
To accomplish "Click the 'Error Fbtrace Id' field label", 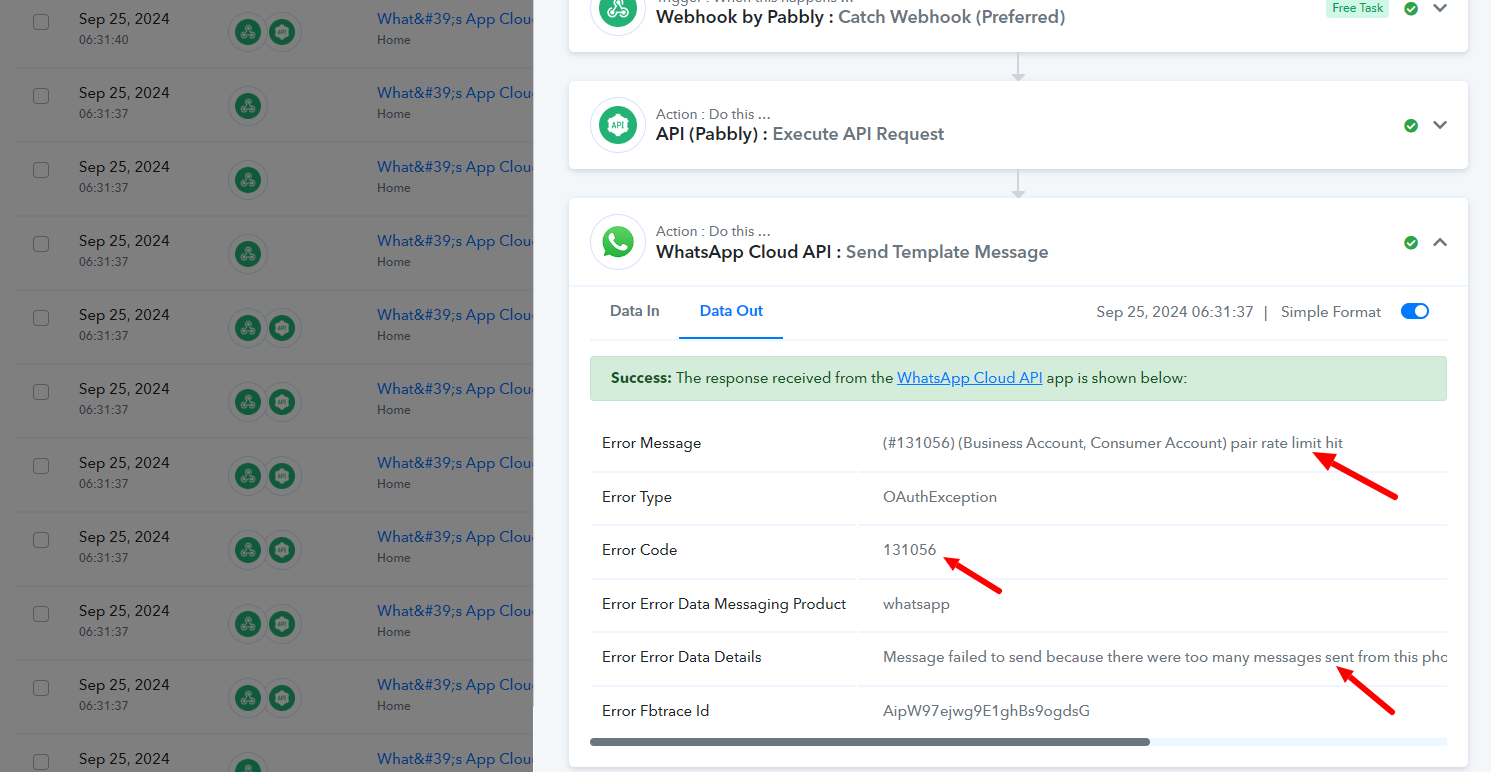I will click(656, 711).
